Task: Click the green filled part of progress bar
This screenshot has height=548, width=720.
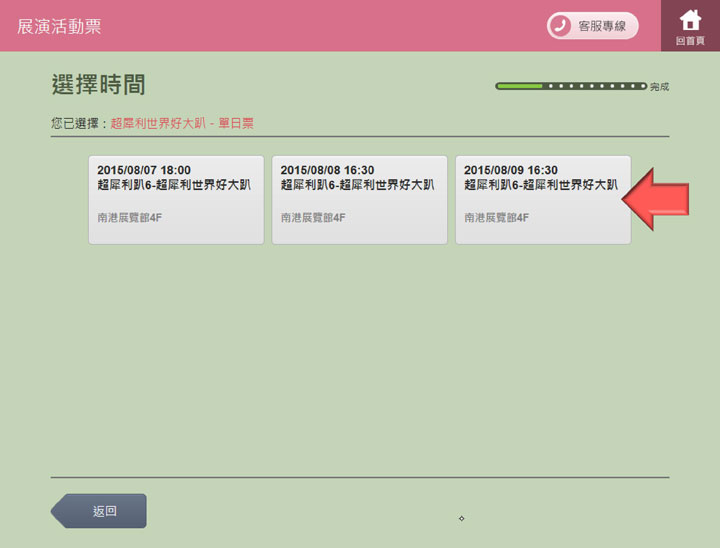Action: coord(519,86)
